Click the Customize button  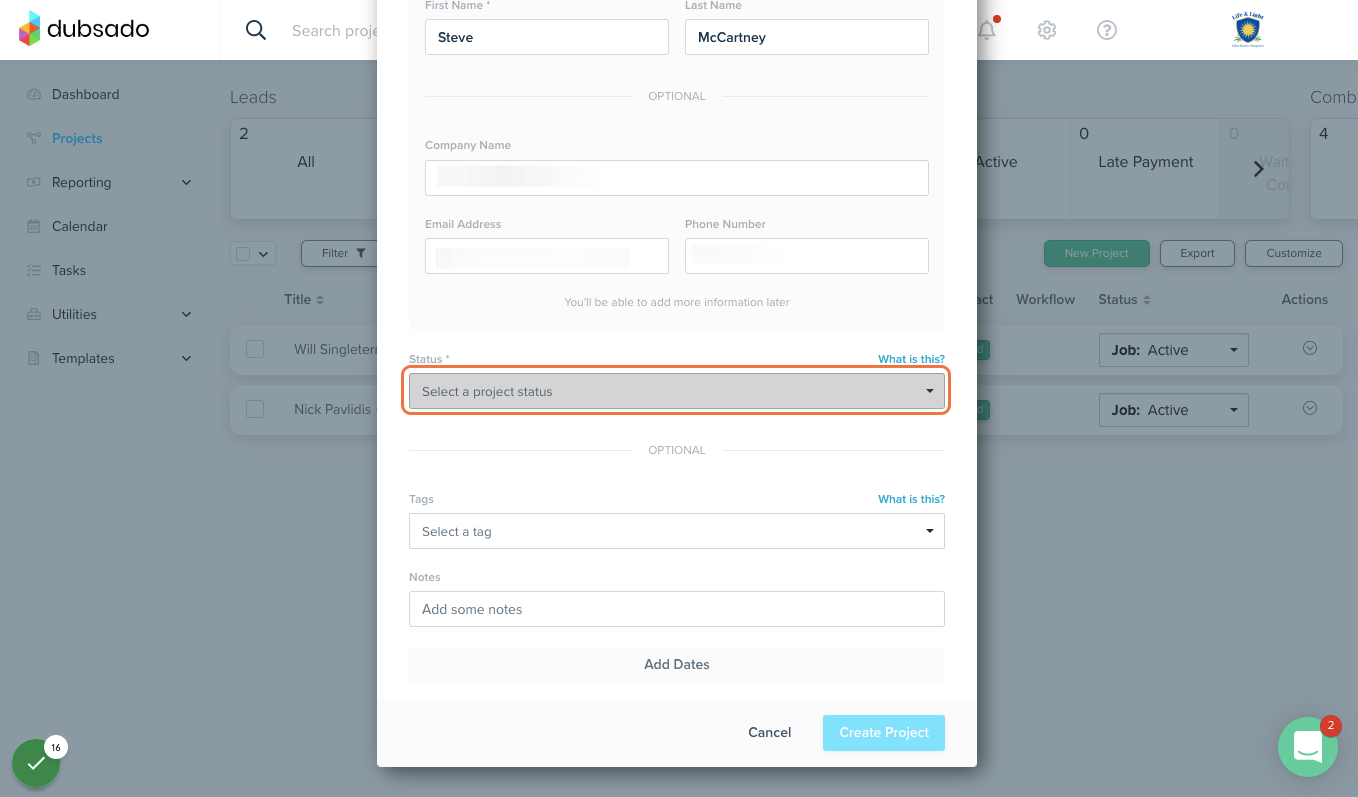[x=1294, y=253]
